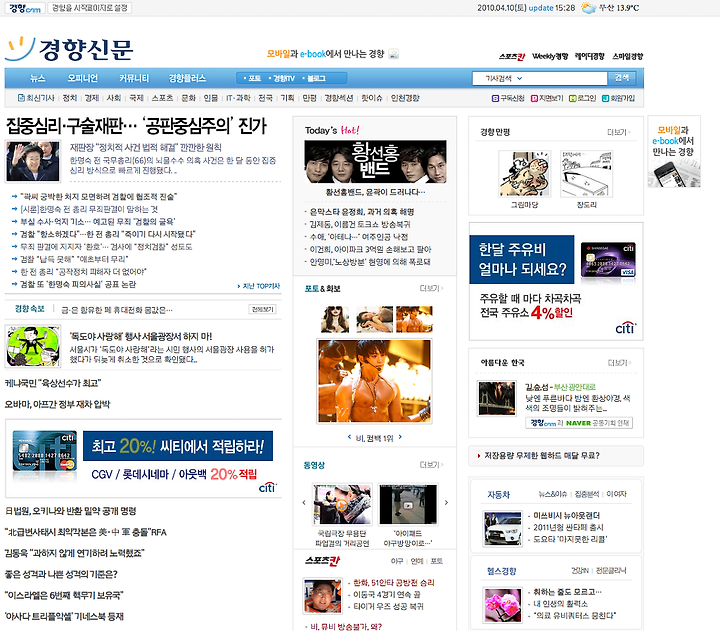Click the 로그인 login icon link
Screen dimensions: 720x631
582,98
